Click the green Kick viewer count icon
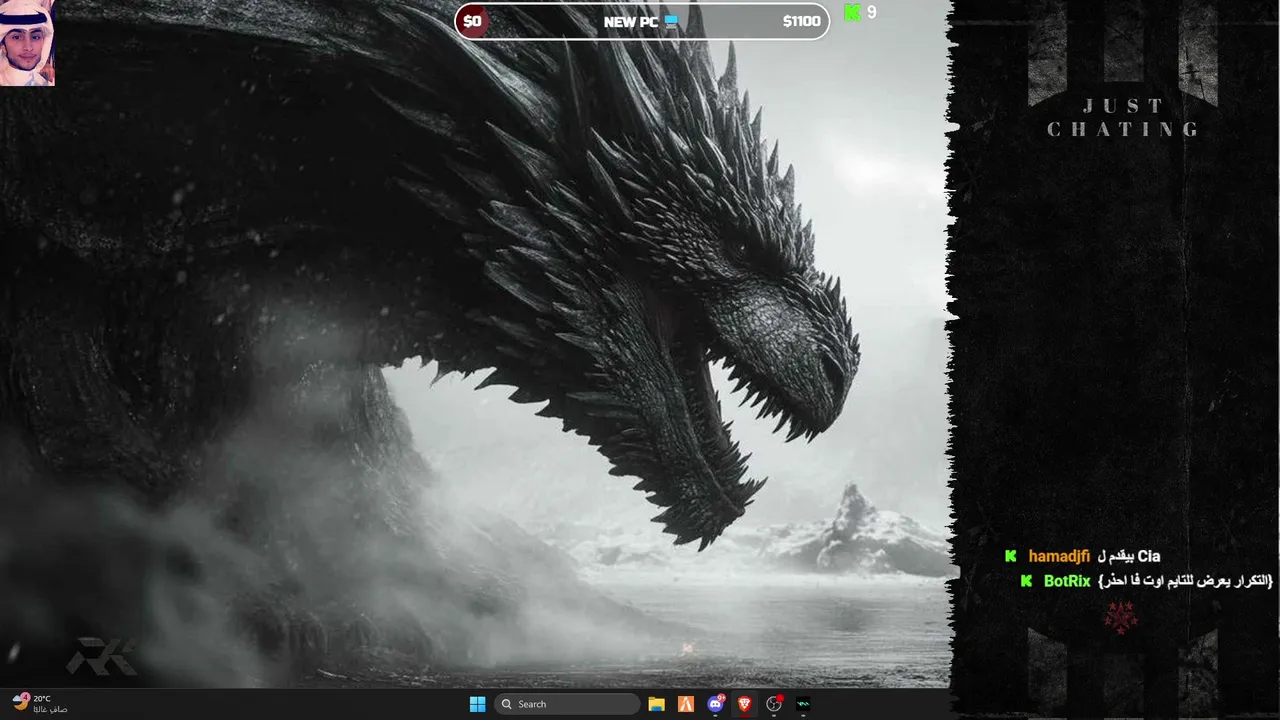Image resolution: width=1280 pixels, height=720 pixels. (x=852, y=13)
